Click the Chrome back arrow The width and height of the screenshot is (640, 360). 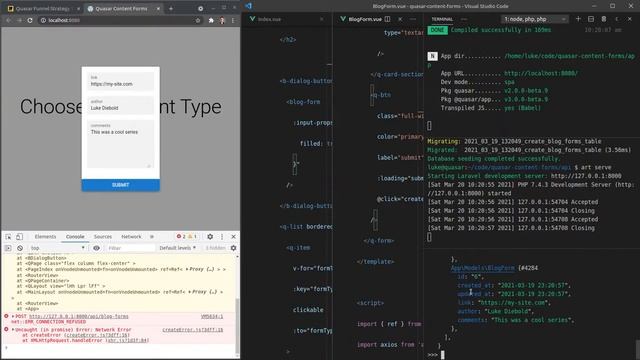9,20
